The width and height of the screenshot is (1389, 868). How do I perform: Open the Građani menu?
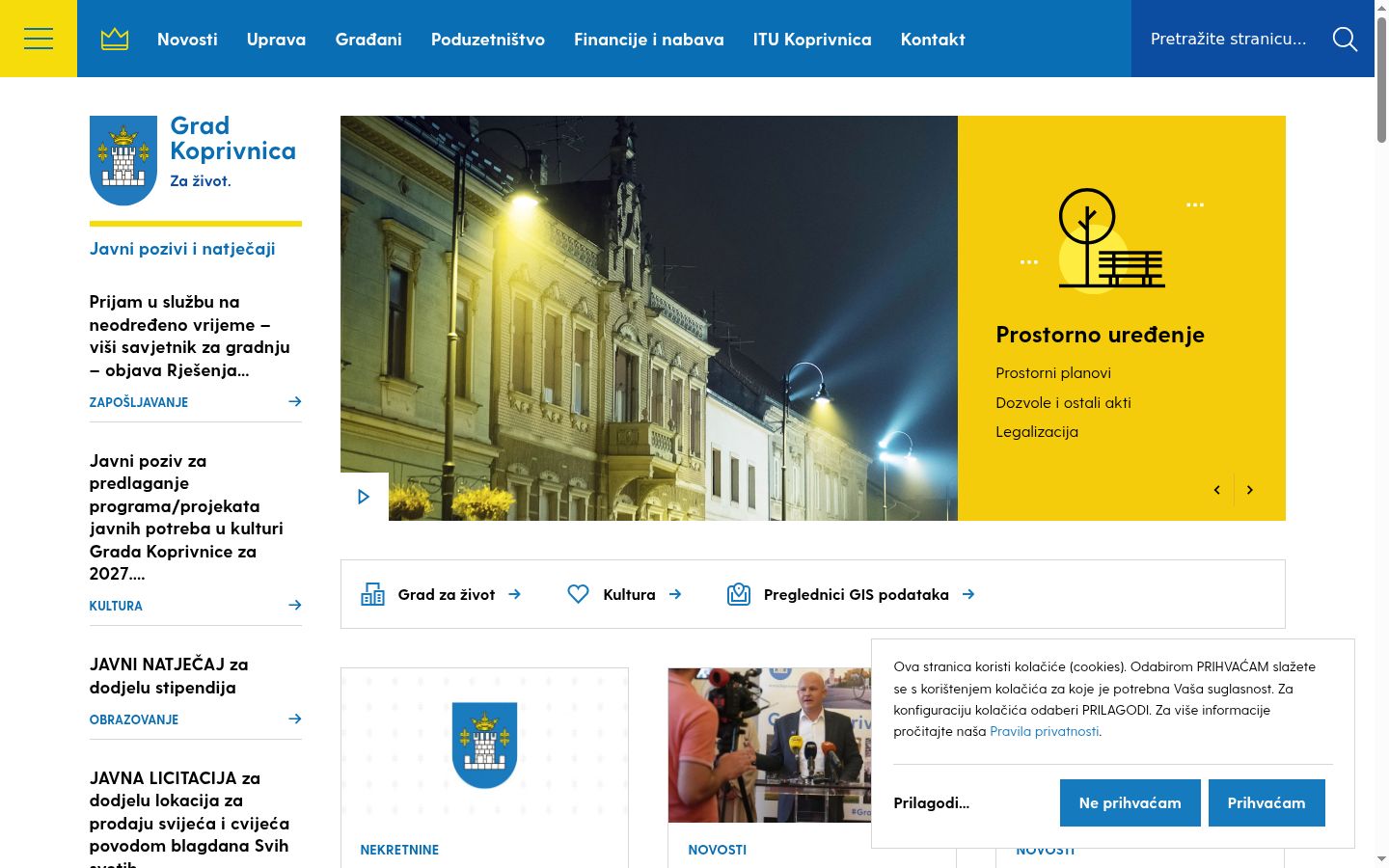pyautogui.click(x=368, y=40)
